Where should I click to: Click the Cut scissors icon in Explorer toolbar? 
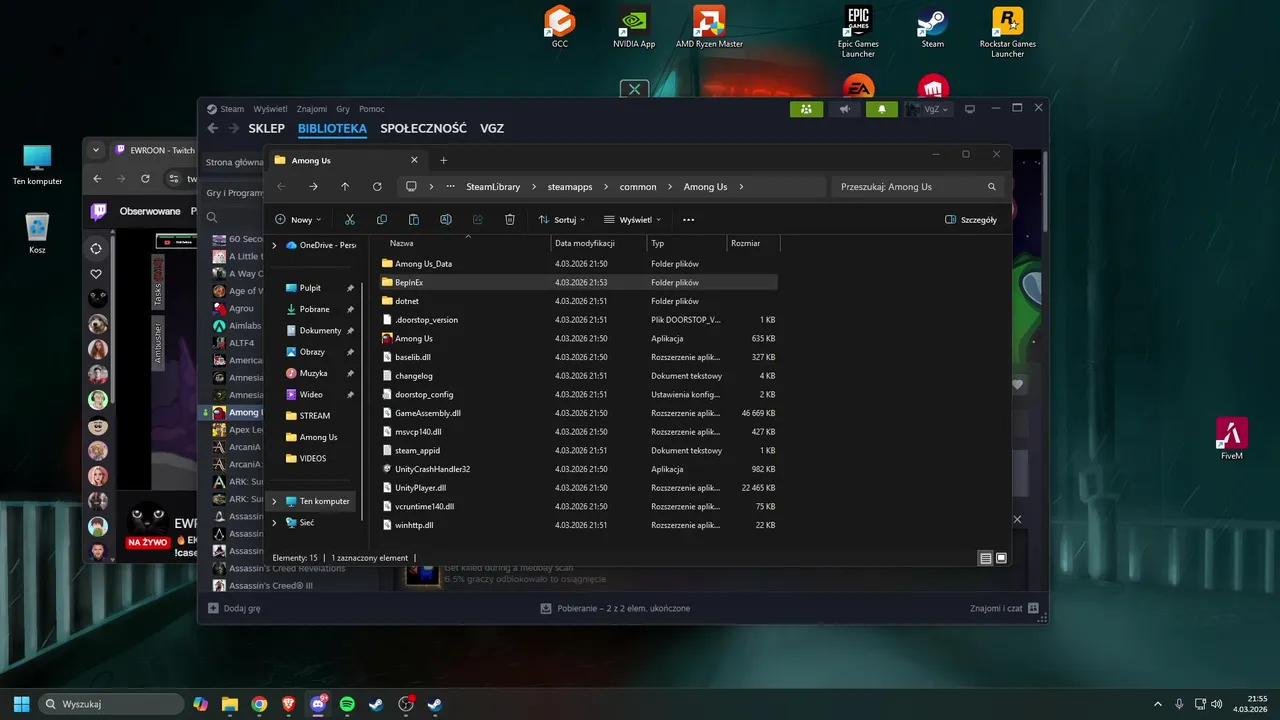[349, 219]
